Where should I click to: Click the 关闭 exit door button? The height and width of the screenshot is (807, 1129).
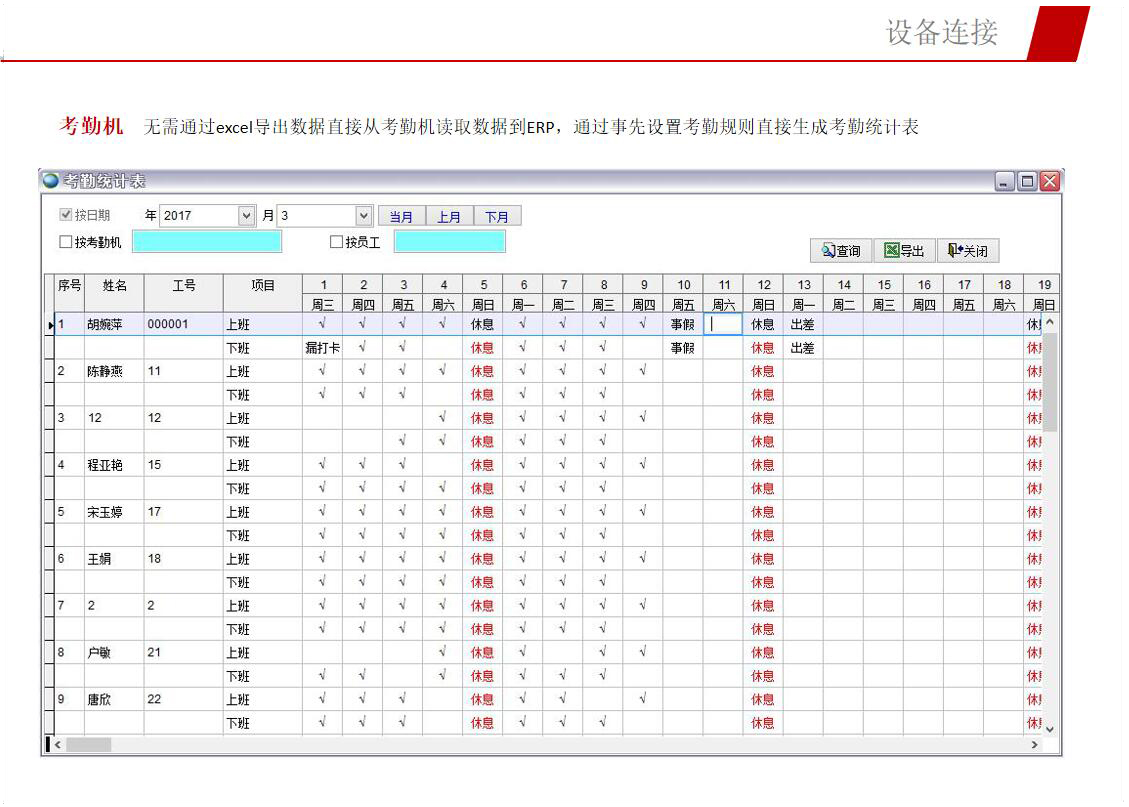tap(967, 251)
